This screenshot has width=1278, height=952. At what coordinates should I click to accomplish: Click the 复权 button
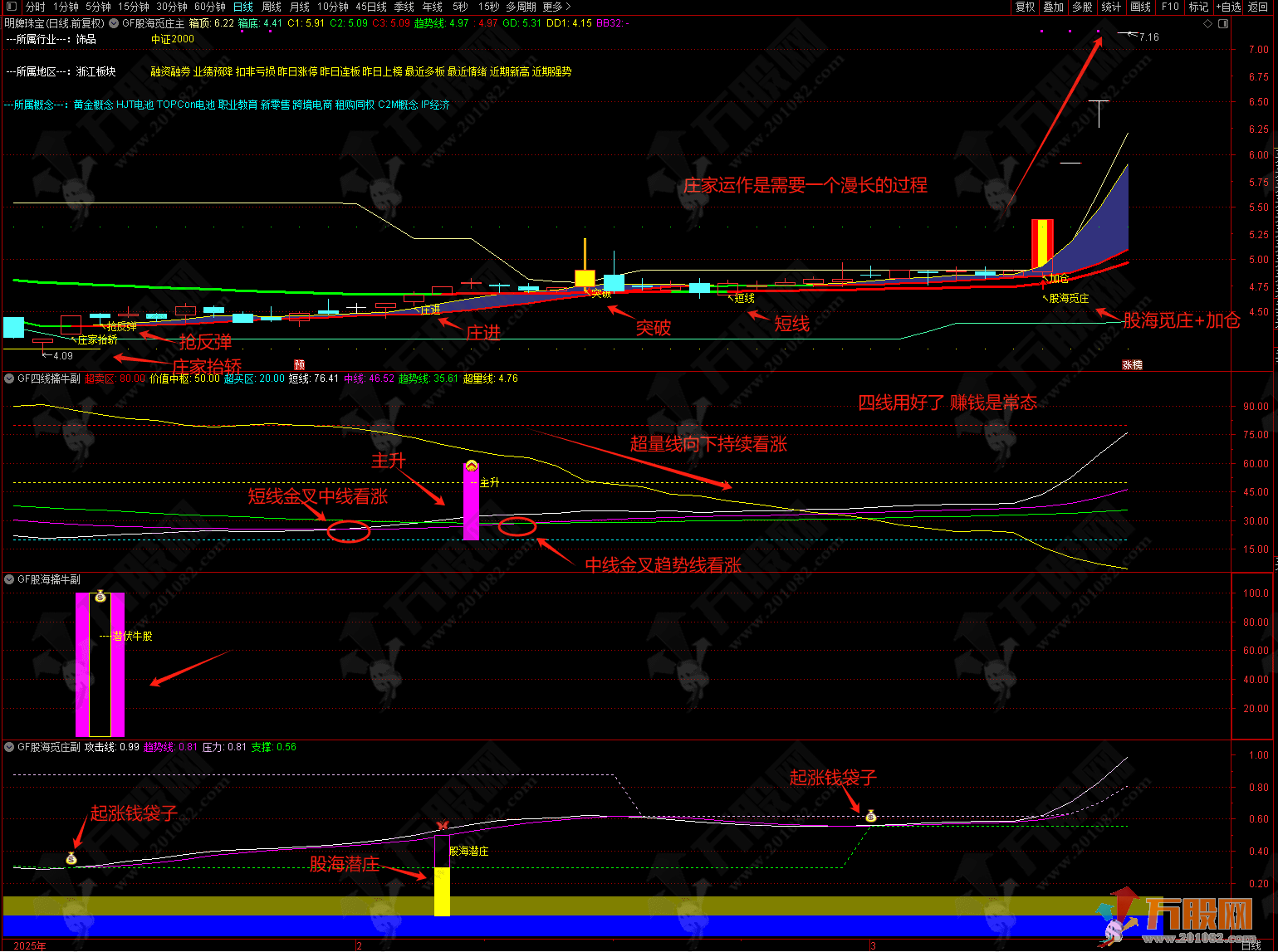tap(1026, 7)
